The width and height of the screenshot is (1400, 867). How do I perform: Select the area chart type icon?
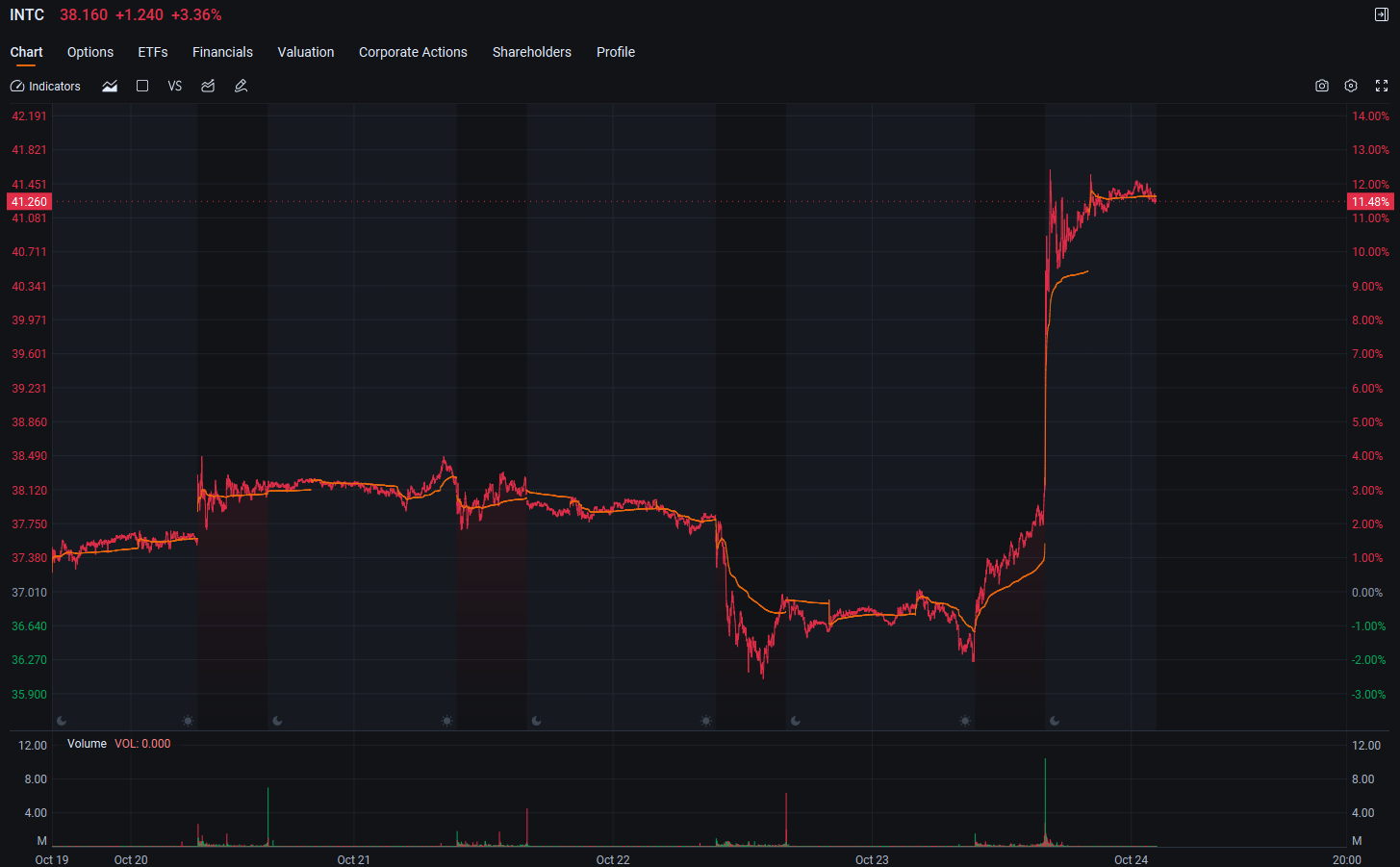click(x=110, y=87)
